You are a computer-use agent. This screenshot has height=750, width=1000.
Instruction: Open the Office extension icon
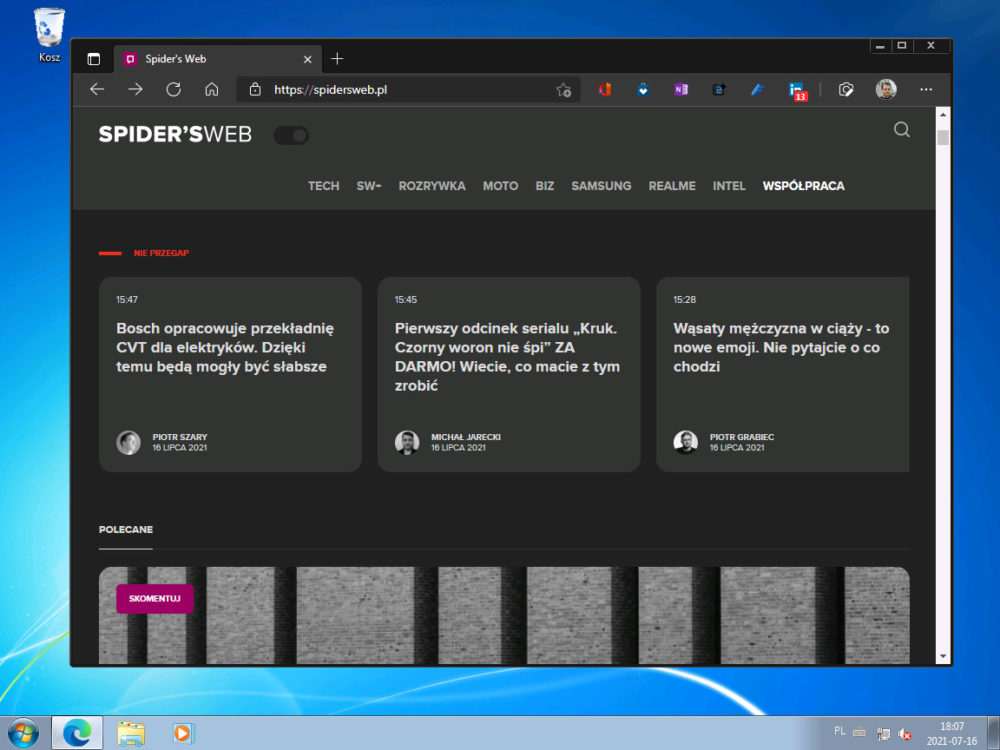[605, 89]
